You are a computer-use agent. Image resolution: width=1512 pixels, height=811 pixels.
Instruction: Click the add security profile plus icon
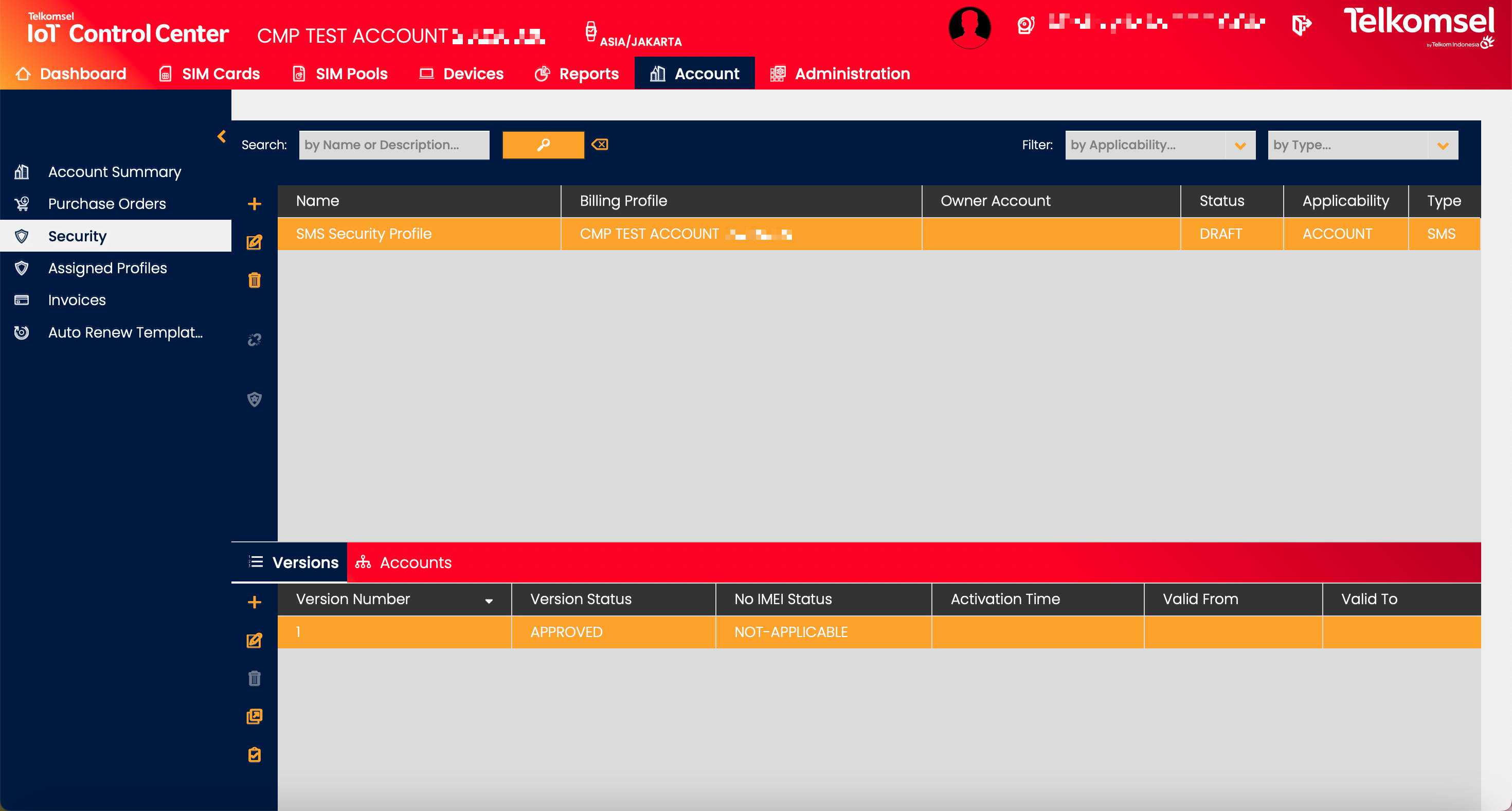[x=254, y=204]
